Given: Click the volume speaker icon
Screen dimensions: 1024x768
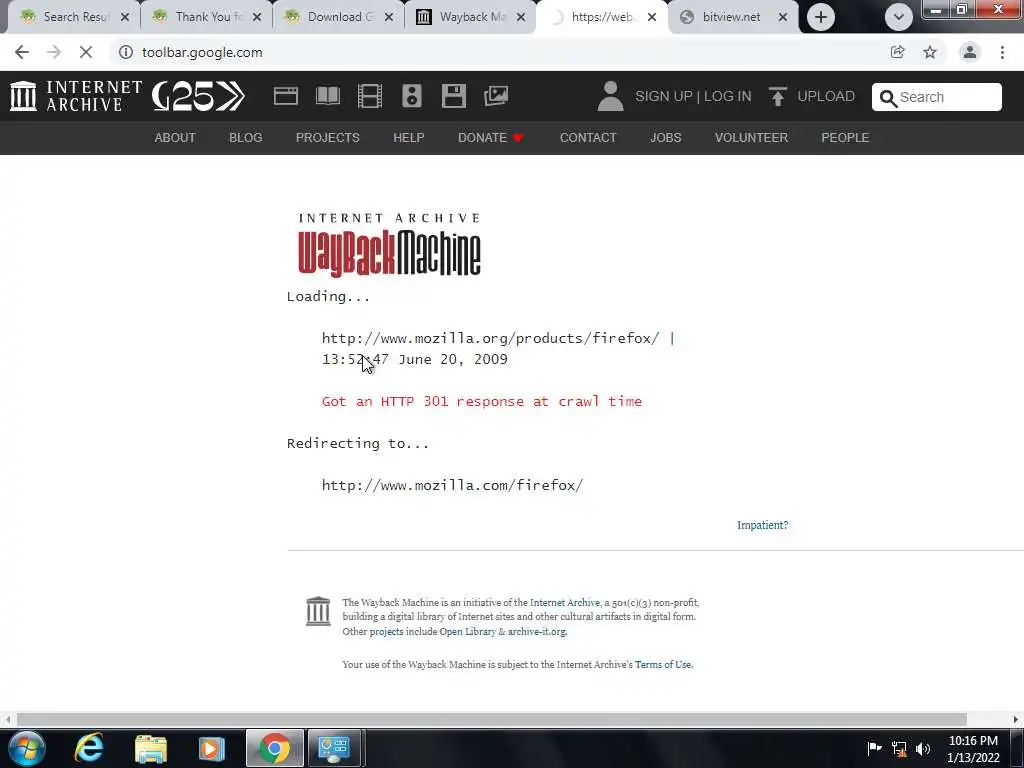Looking at the screenshot, I should coord(923,748).
